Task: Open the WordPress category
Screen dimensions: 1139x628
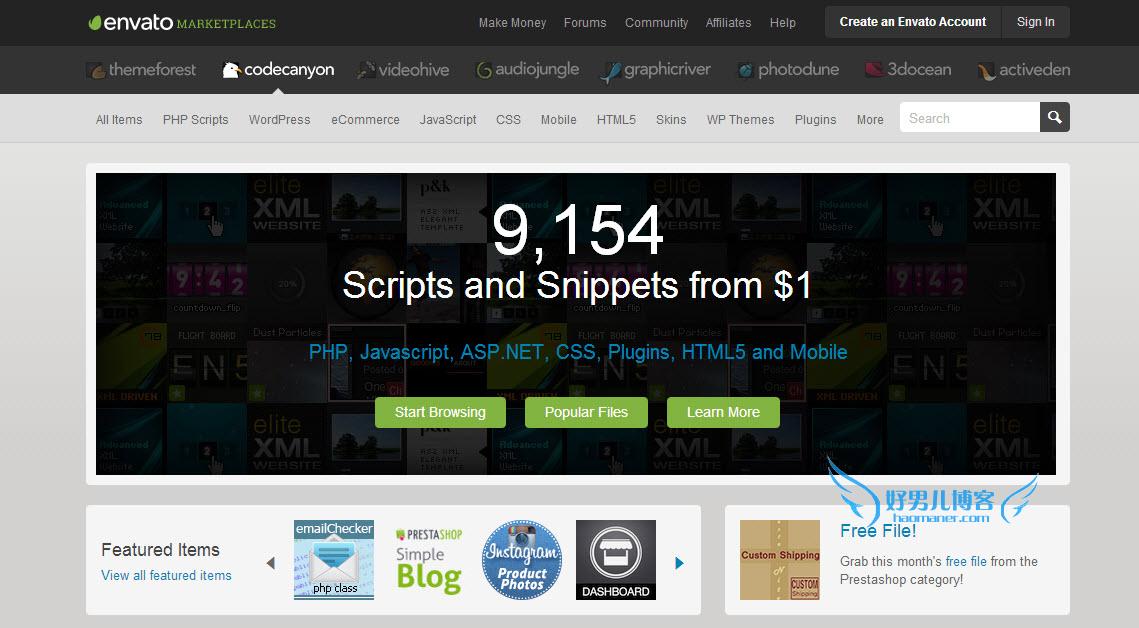Action: 280,120
